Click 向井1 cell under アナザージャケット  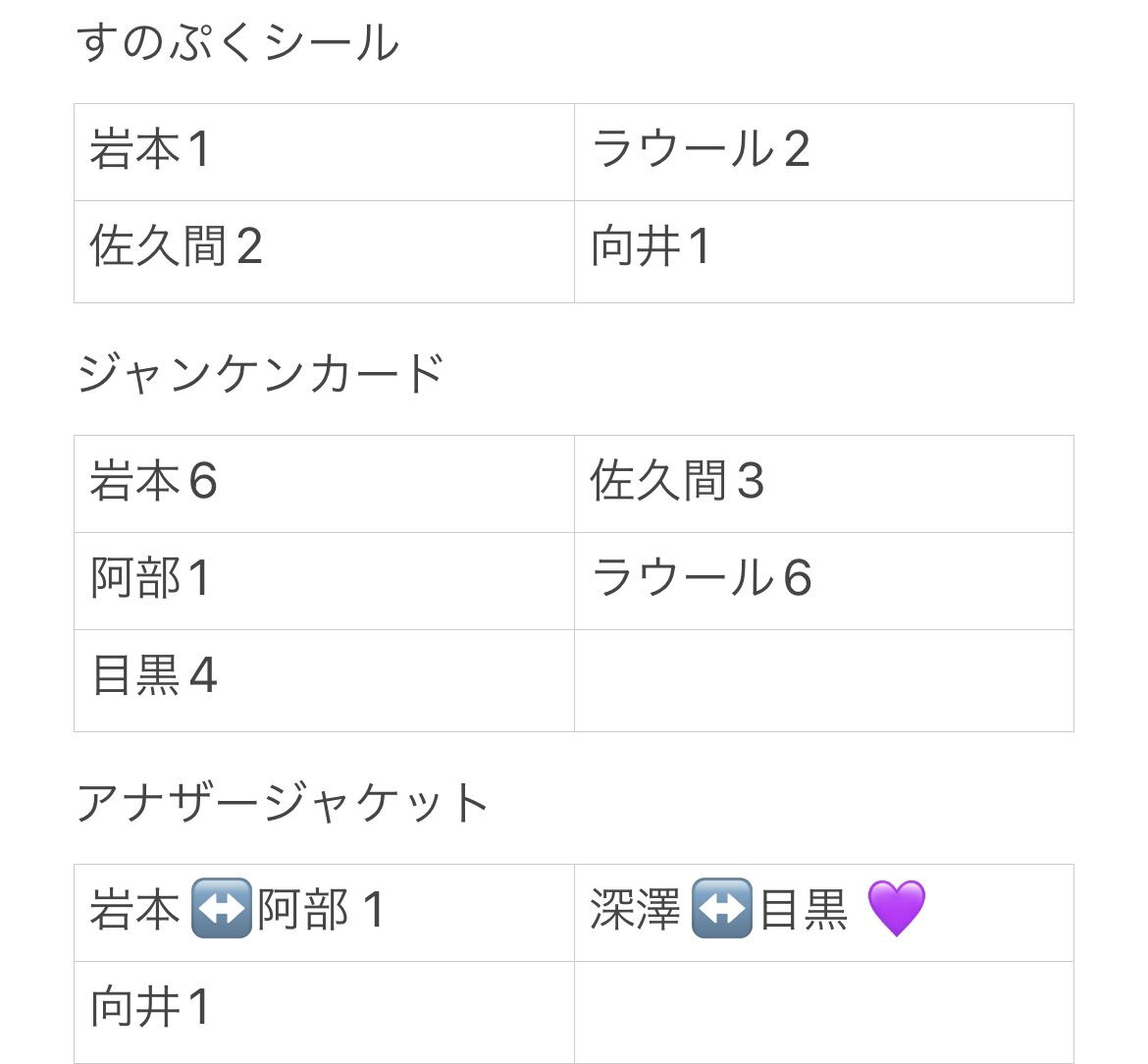pyautogui.click(x=325, y=1012)
